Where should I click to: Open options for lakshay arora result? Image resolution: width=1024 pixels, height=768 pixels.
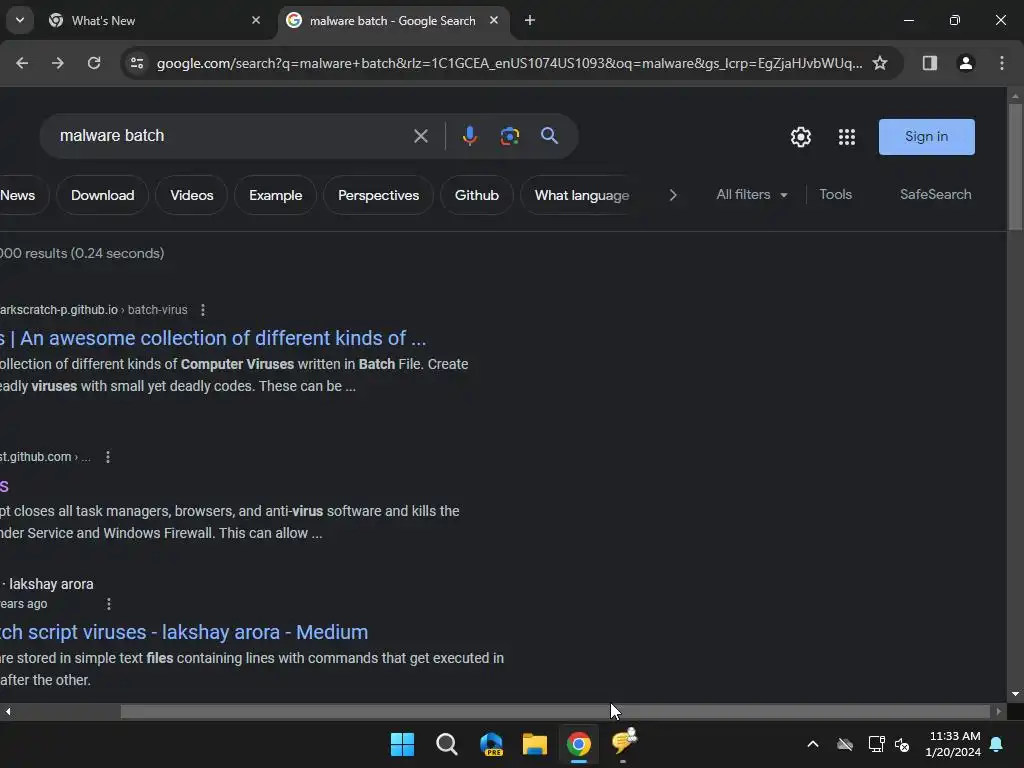click(x=108, y=604)
